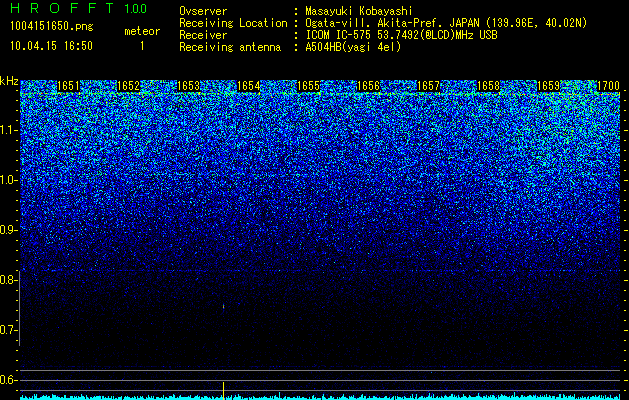This screenshot has height=400, width=629.
Task: Click the 1.0 kHz axis label
Action: (9, 180)
